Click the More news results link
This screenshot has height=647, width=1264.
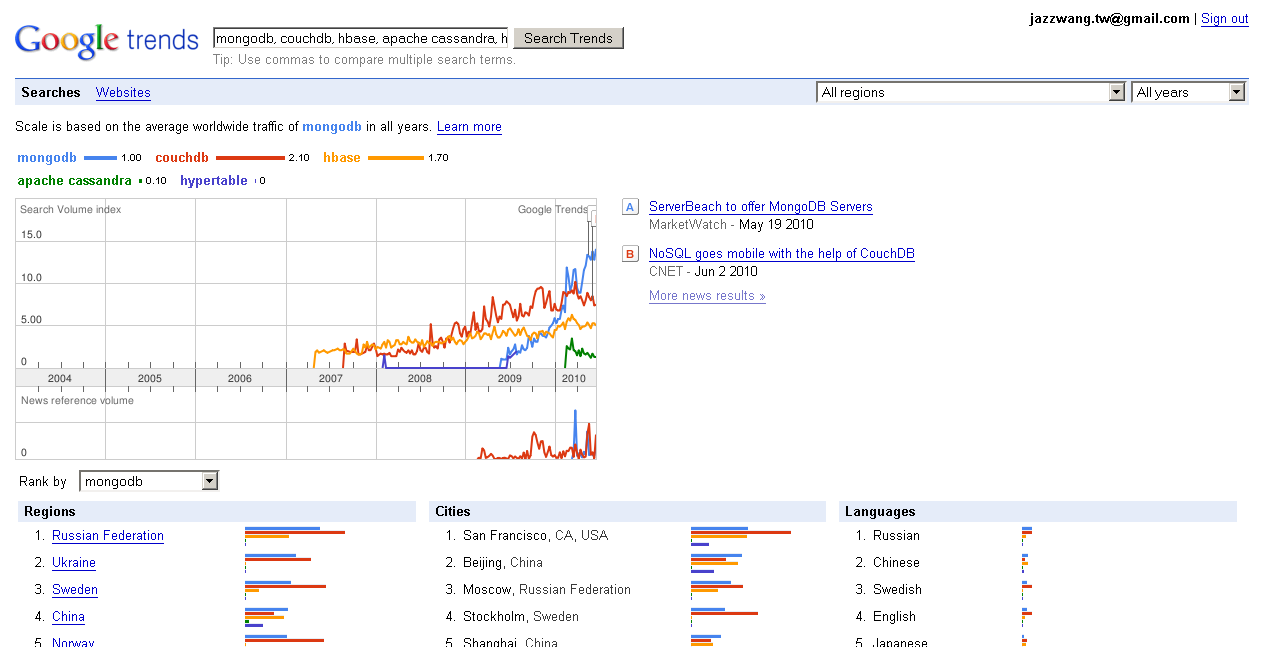tap(707, 296)
